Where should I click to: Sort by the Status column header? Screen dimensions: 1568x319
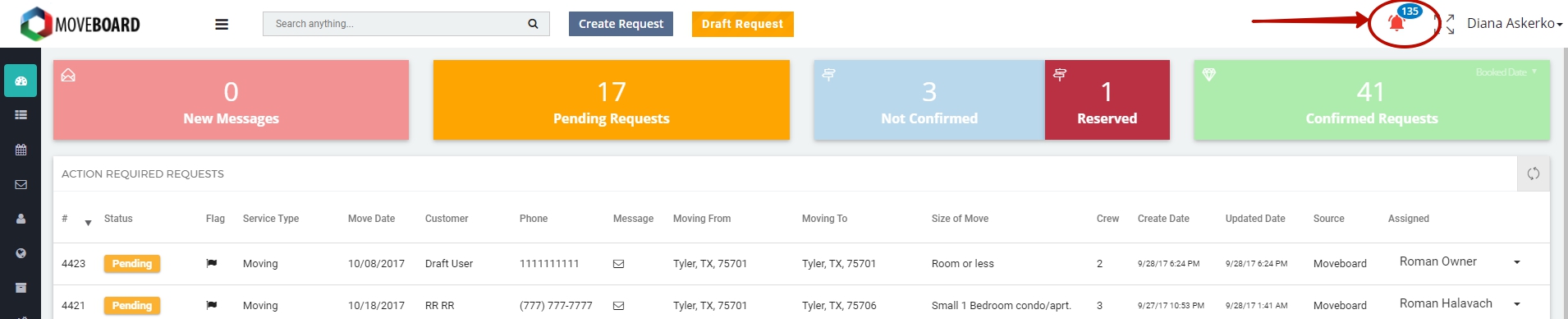click(x=118, y=219)
